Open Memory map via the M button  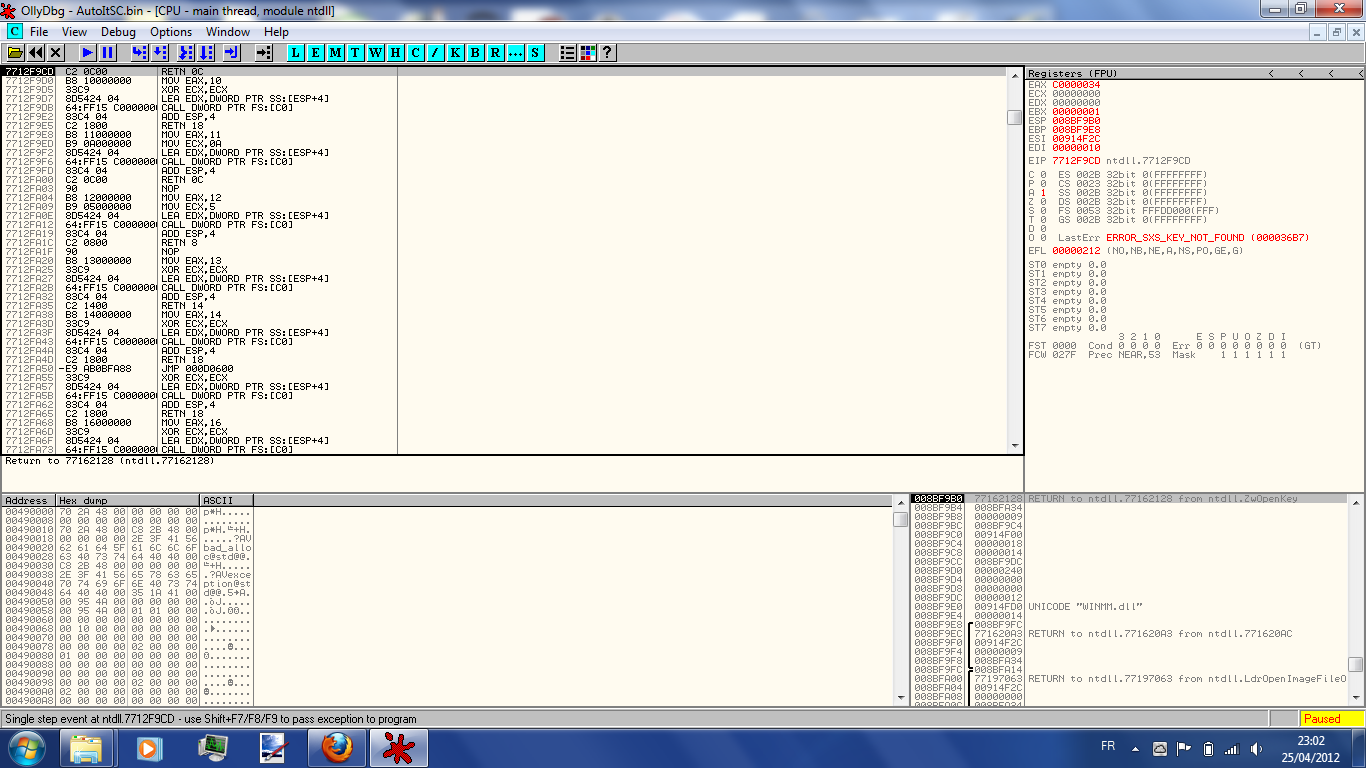[336, 52]
